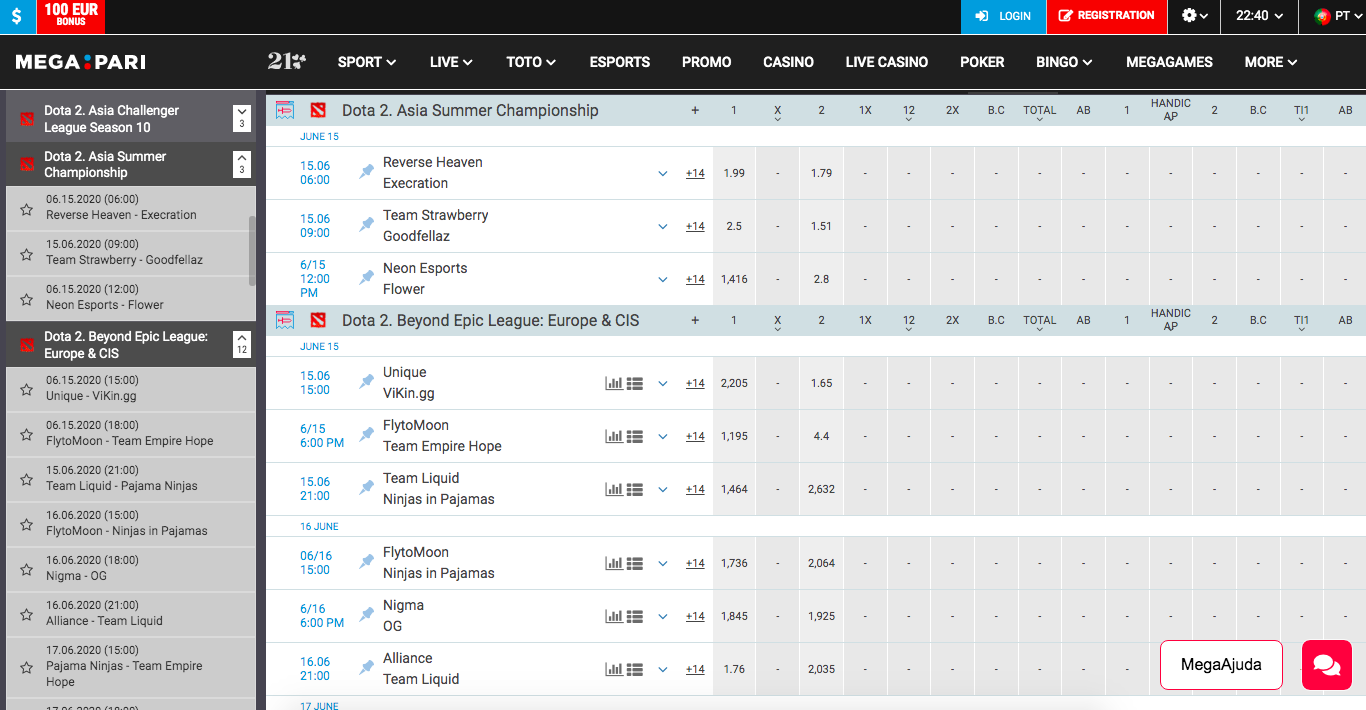The width and height of the screenshot is (1366, 710).
Task: Click the LOGIN button
Action: (x=1004, y=16)
